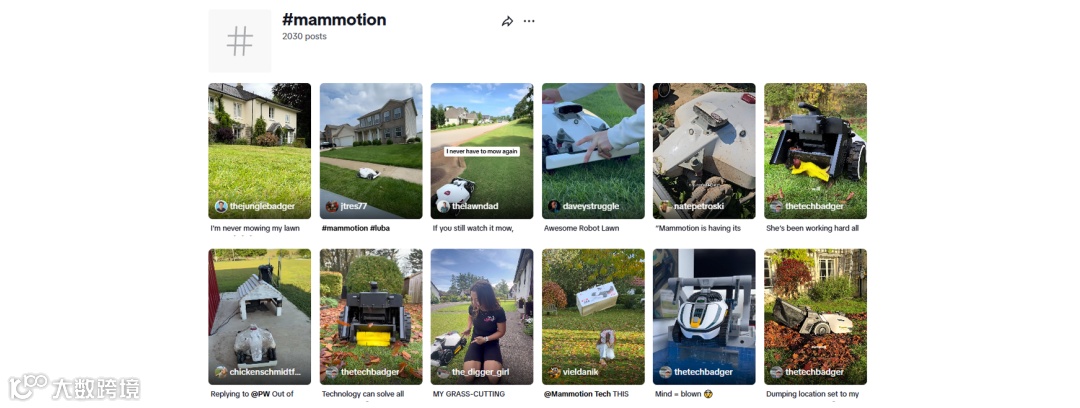This screenshot has width=1080, height=408.
Task: Click the hashtag placeholder image
Action: point(240,41)
